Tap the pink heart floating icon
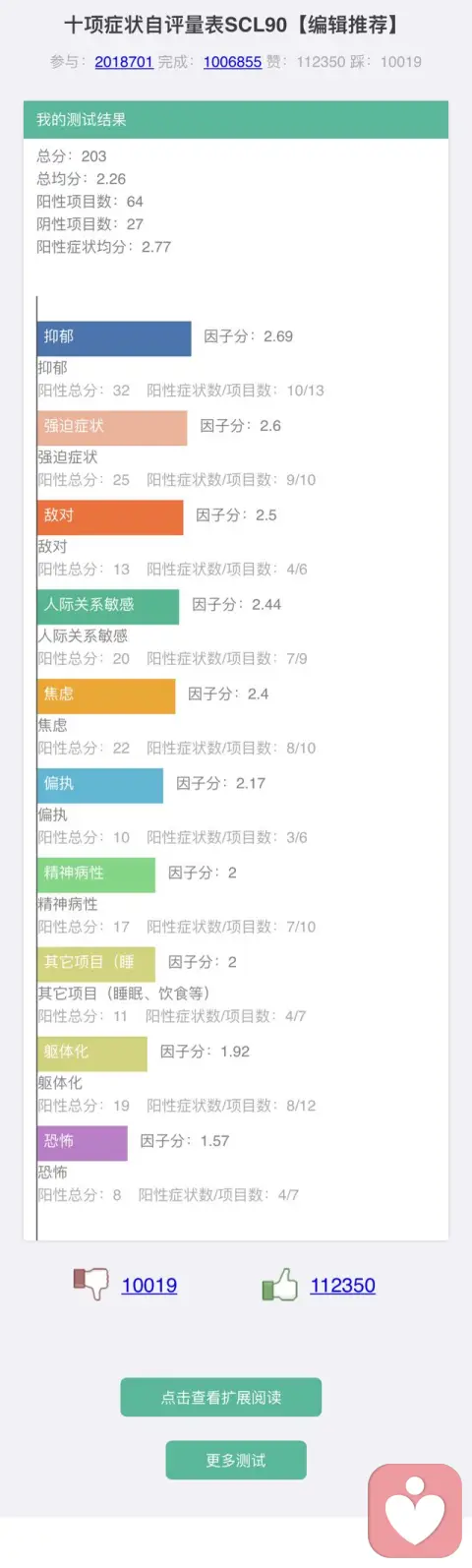The image size is (472, 1568). pos(415,1512)
